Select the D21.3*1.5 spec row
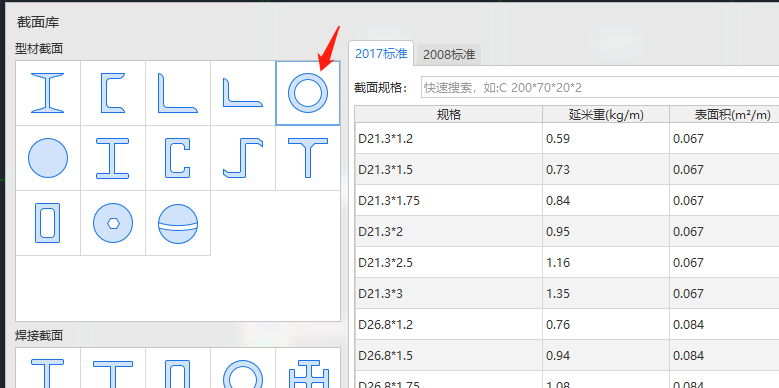Screen dimensions: 779x388 [x=567, y=169]
